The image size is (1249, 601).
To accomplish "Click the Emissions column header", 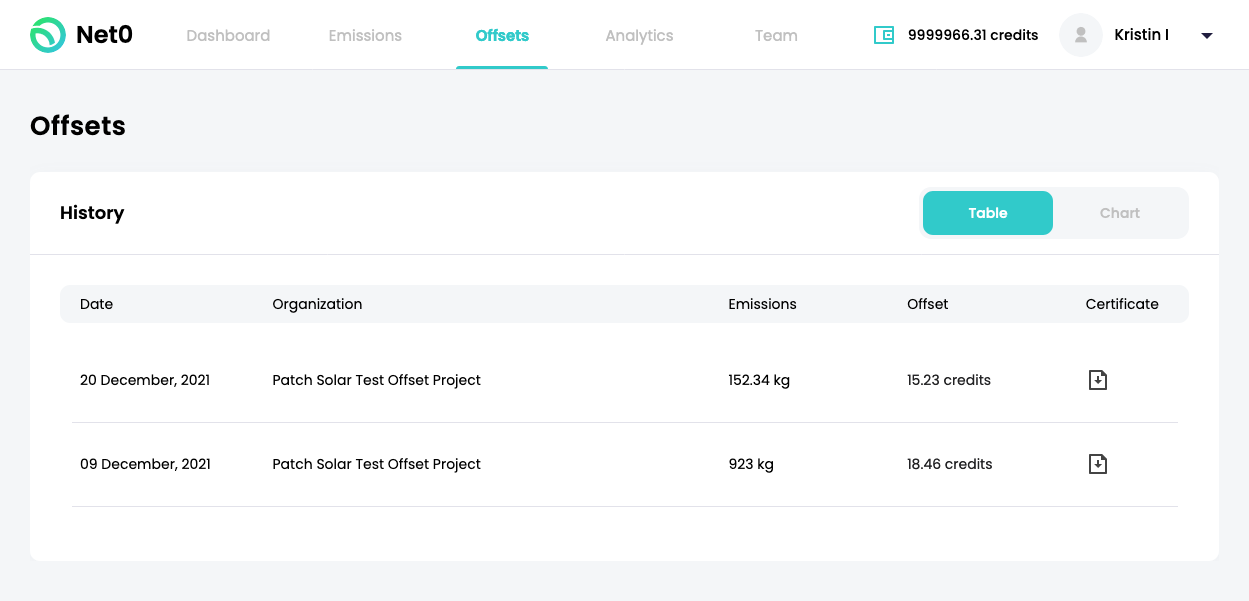I will tap(762, 304).
